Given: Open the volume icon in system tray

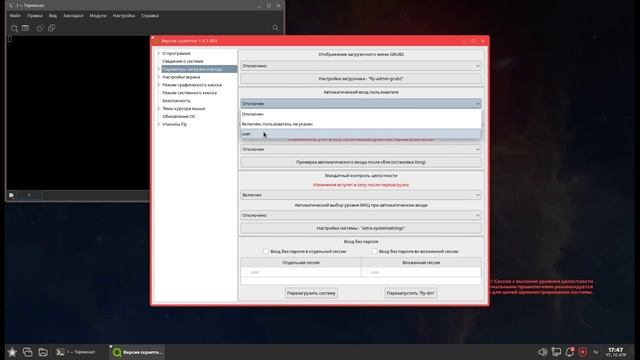Looking at the screenshot, I should click(x=542, y=352).
